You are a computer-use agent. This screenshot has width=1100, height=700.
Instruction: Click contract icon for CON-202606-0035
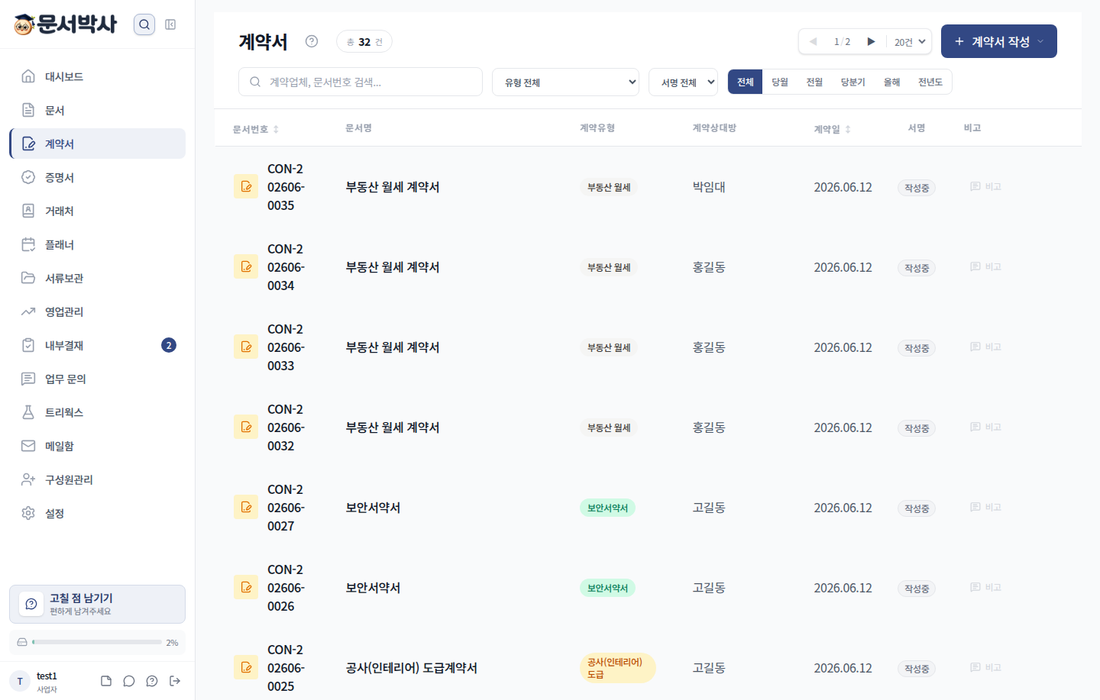tap(246, 187)
